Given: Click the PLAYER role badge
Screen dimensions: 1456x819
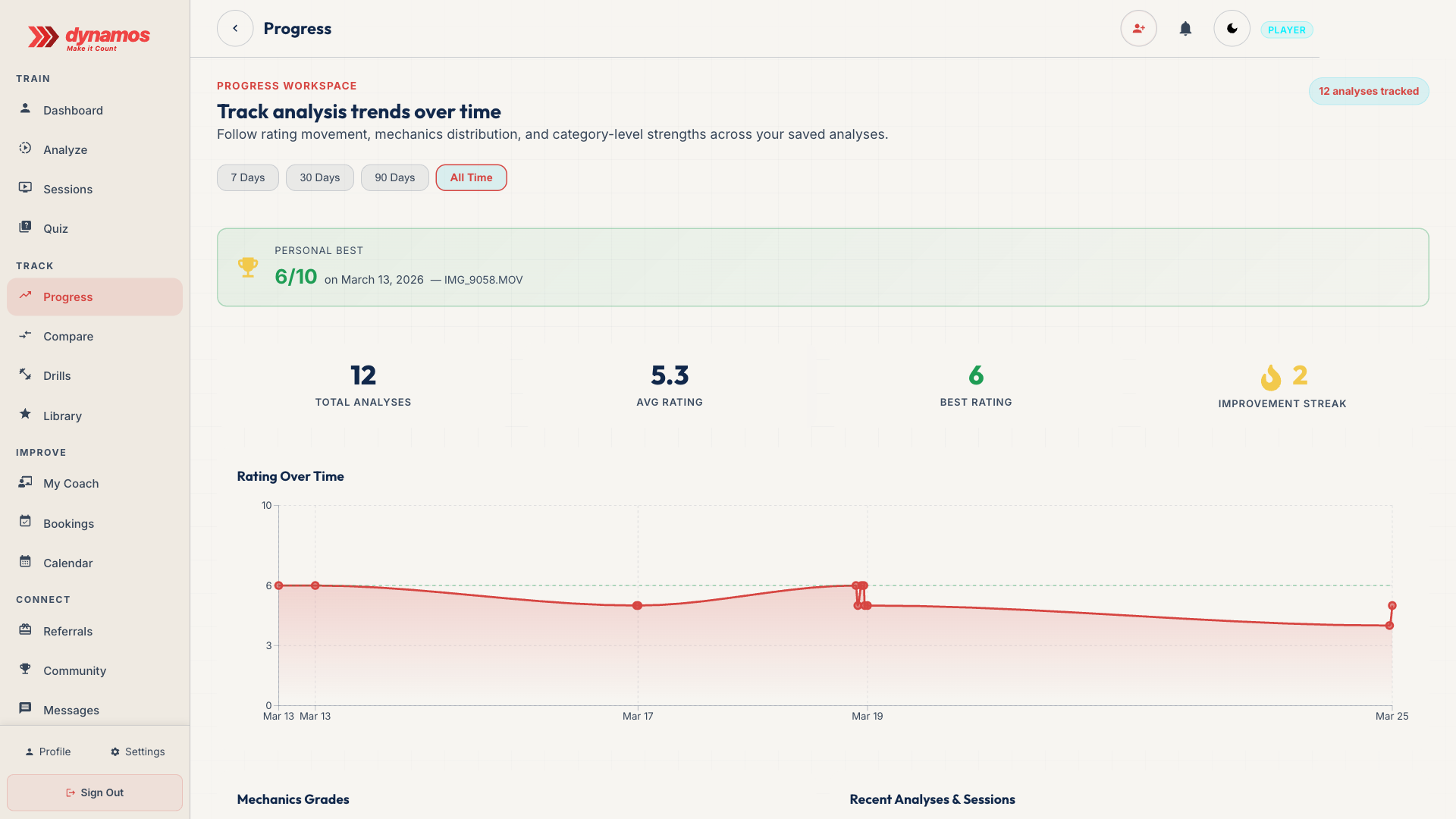Looking at the screenshot, I should click(1287, 30).
